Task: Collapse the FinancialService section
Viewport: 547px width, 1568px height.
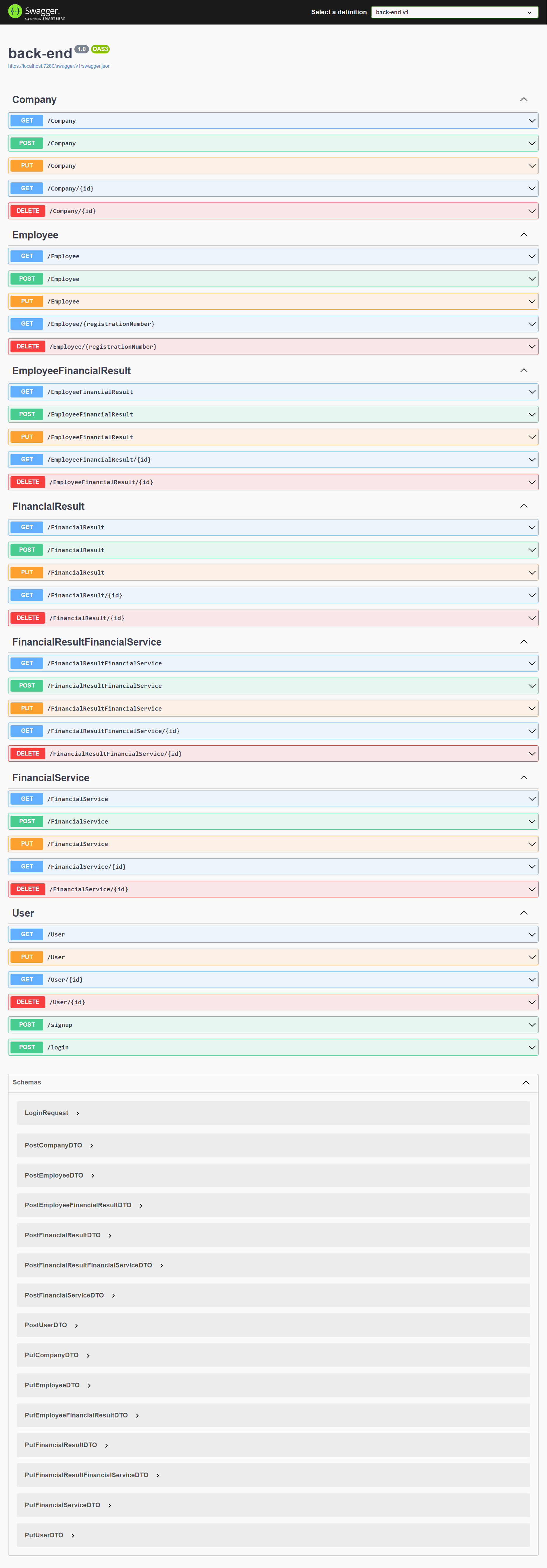Action: click(x=524, y=778)
